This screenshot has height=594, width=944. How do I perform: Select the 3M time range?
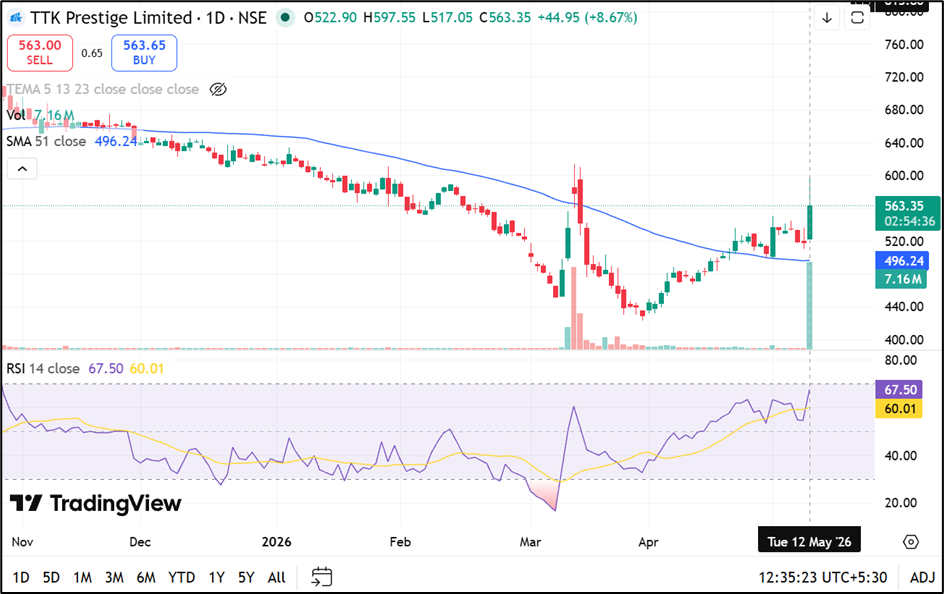coord(114,577)
